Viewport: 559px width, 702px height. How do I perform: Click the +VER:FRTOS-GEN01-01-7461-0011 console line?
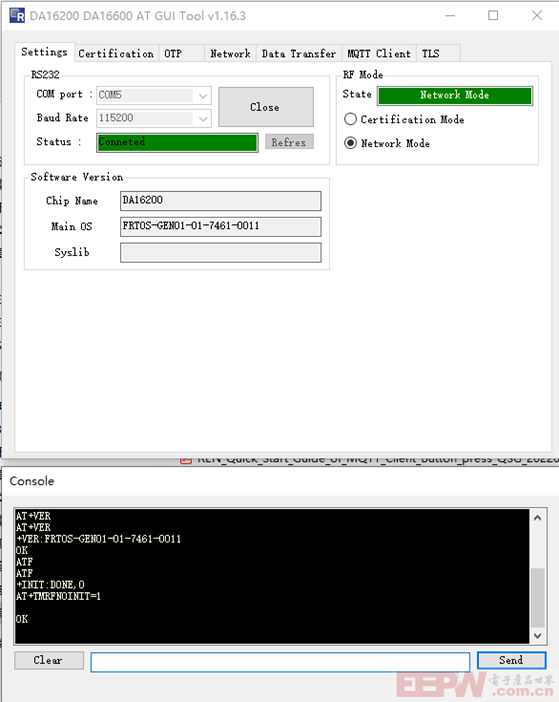click(x=98, y=539)
